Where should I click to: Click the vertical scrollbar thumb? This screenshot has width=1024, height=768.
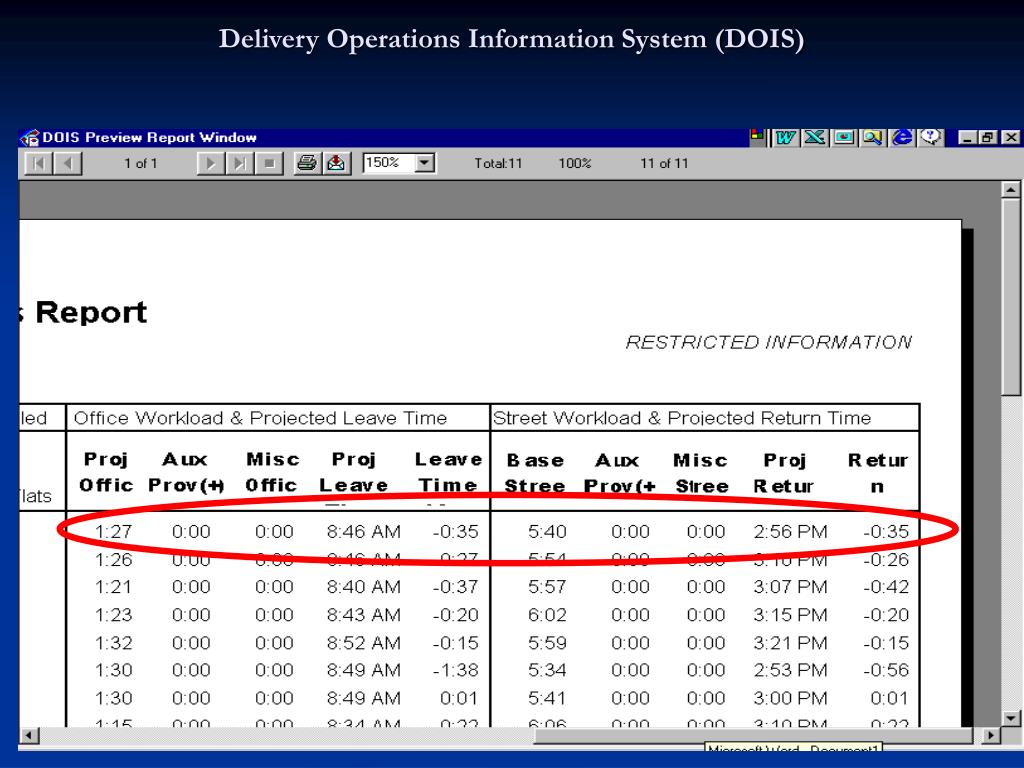[1010, 297]
